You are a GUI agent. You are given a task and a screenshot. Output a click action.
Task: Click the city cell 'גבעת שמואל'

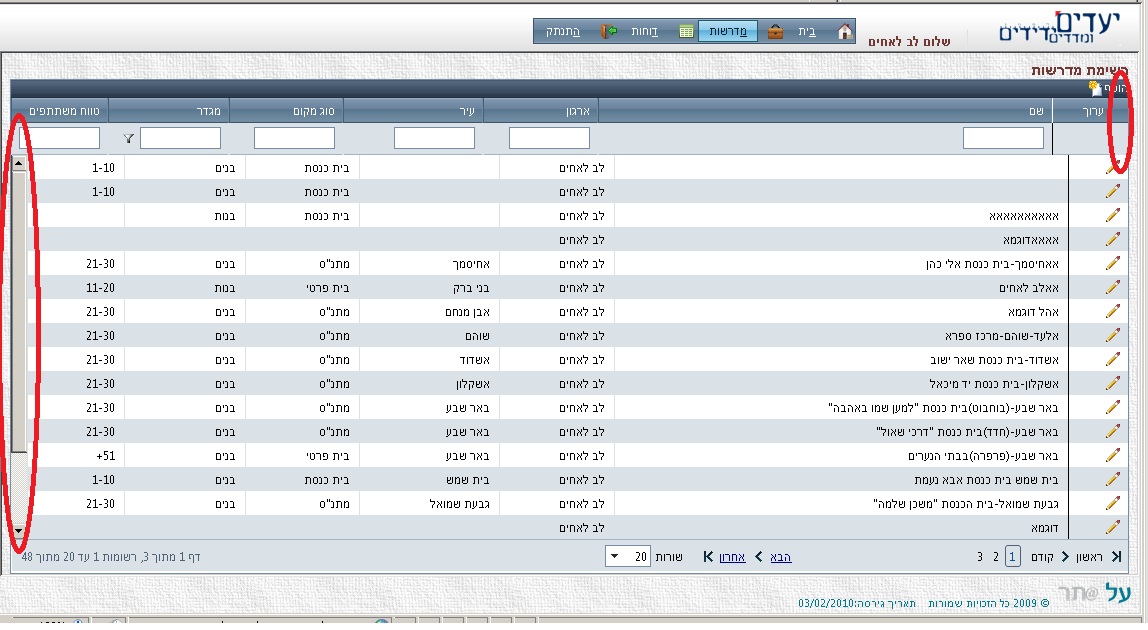pos(459,504)
